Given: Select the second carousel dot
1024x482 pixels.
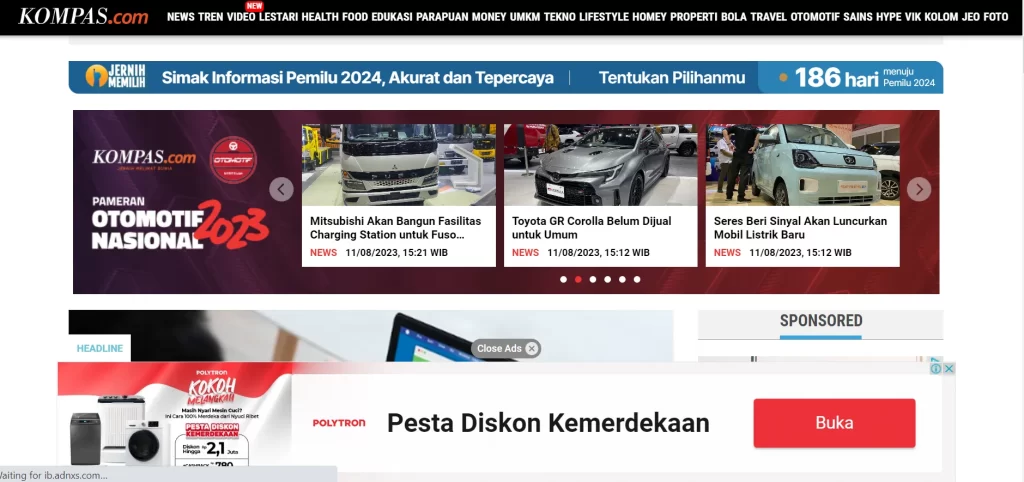Looking at the screenshot, I should 578,280.
